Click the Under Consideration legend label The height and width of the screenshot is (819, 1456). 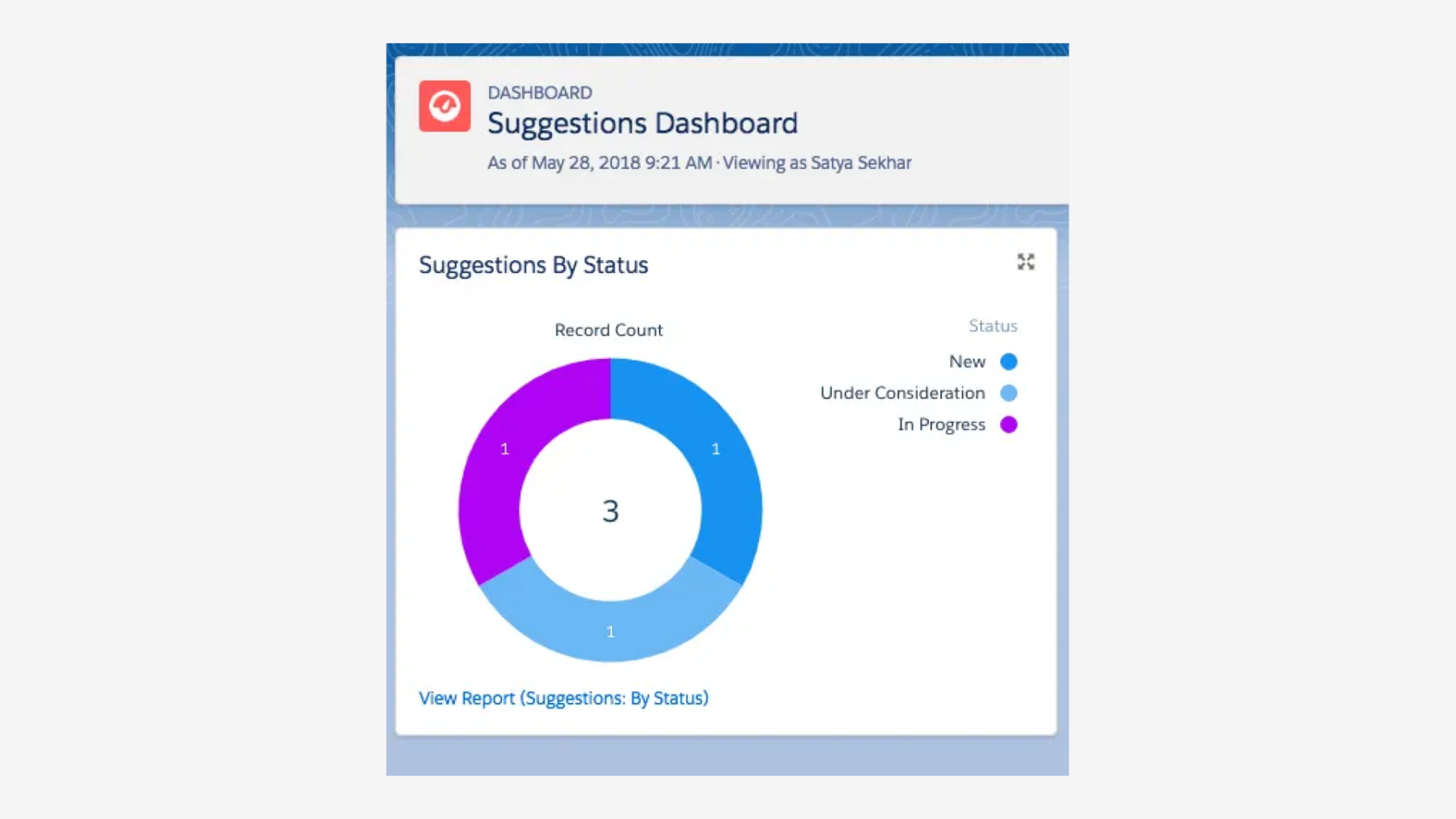(902, 393)
